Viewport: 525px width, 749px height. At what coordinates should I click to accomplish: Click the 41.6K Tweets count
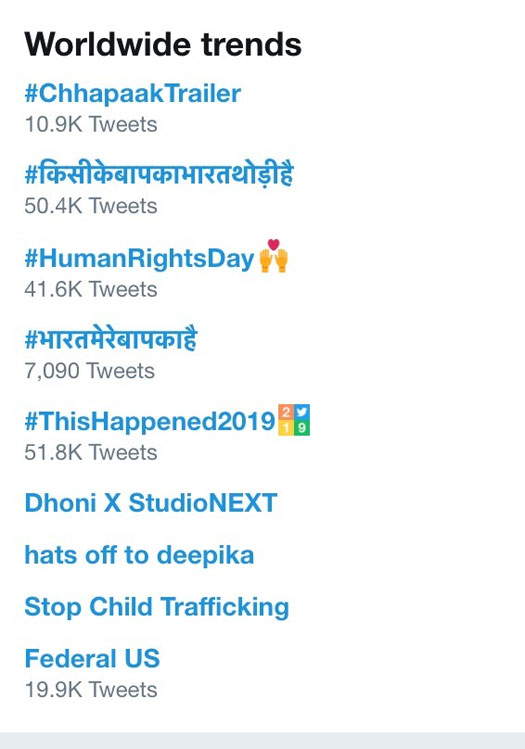pyautogui.click(x=91, y=289)
